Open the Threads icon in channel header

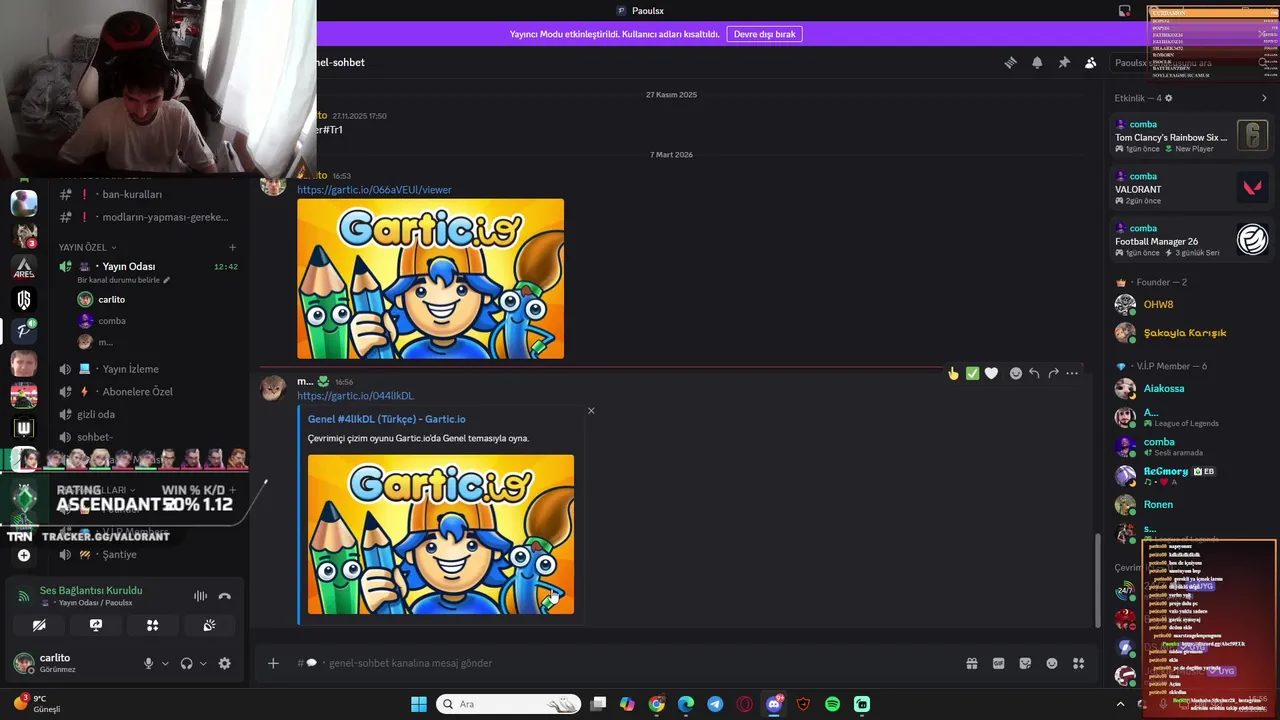point(1010,62)
